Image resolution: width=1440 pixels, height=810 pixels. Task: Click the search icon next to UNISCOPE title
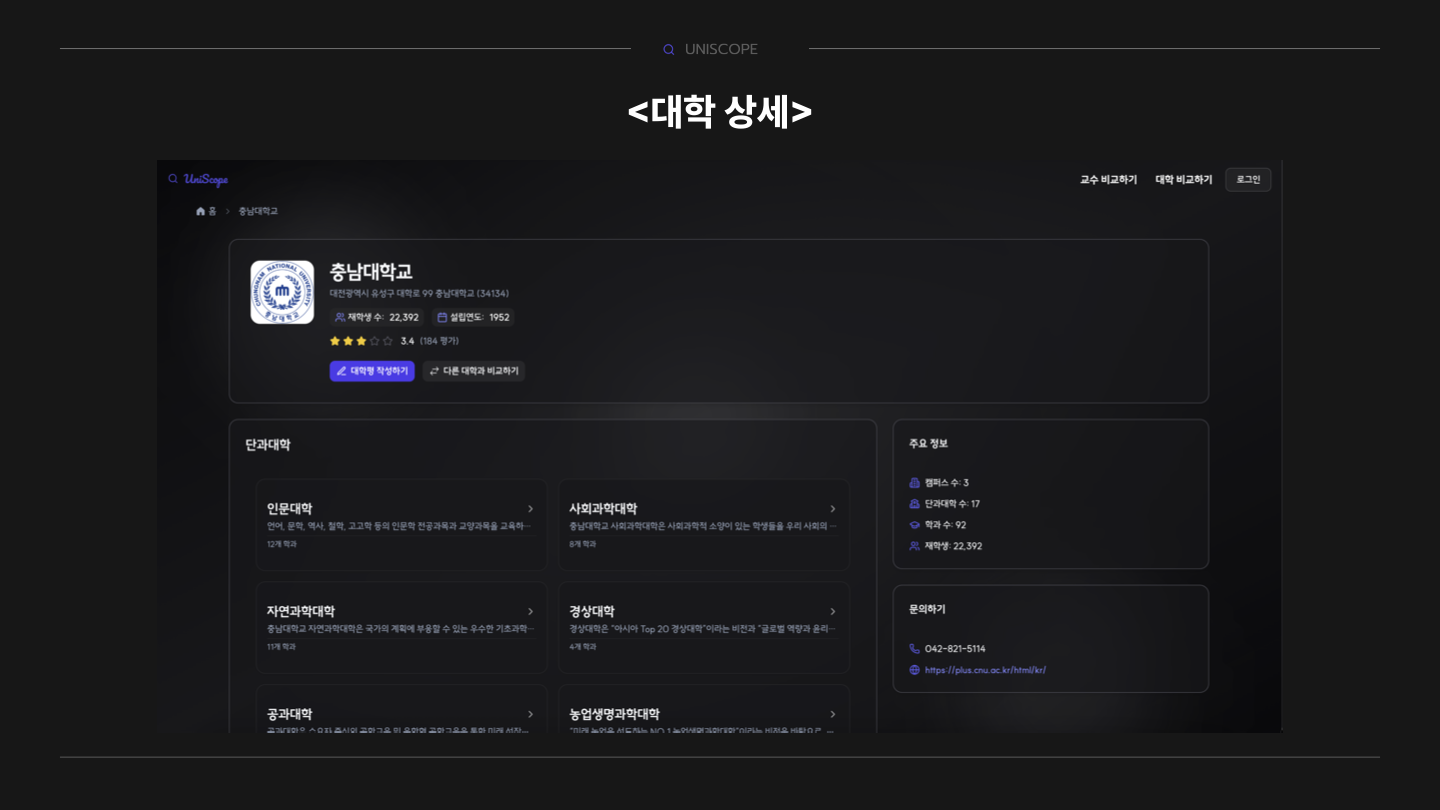[669, 50]
